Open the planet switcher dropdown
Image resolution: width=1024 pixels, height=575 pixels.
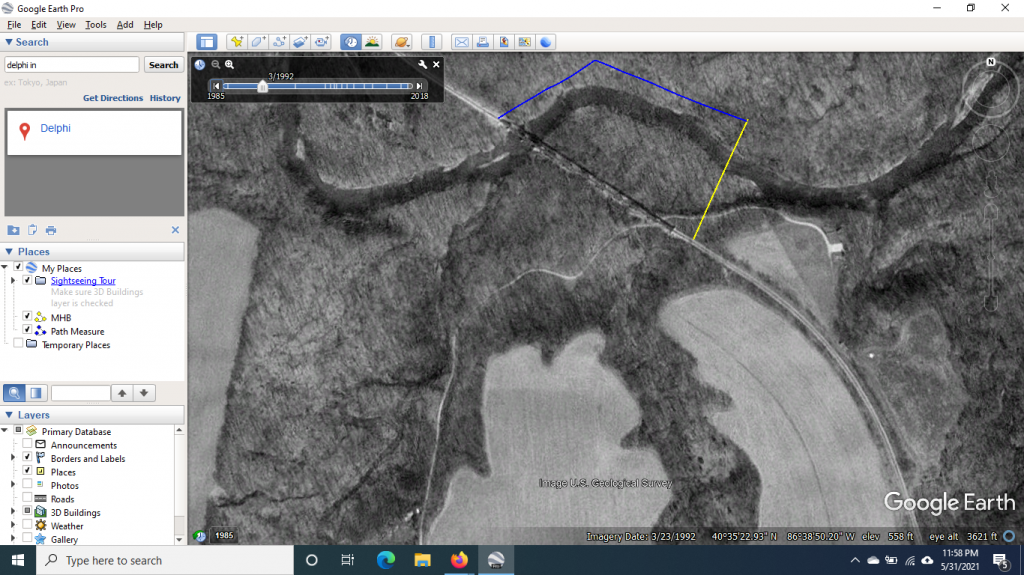(x=402, y=42)
